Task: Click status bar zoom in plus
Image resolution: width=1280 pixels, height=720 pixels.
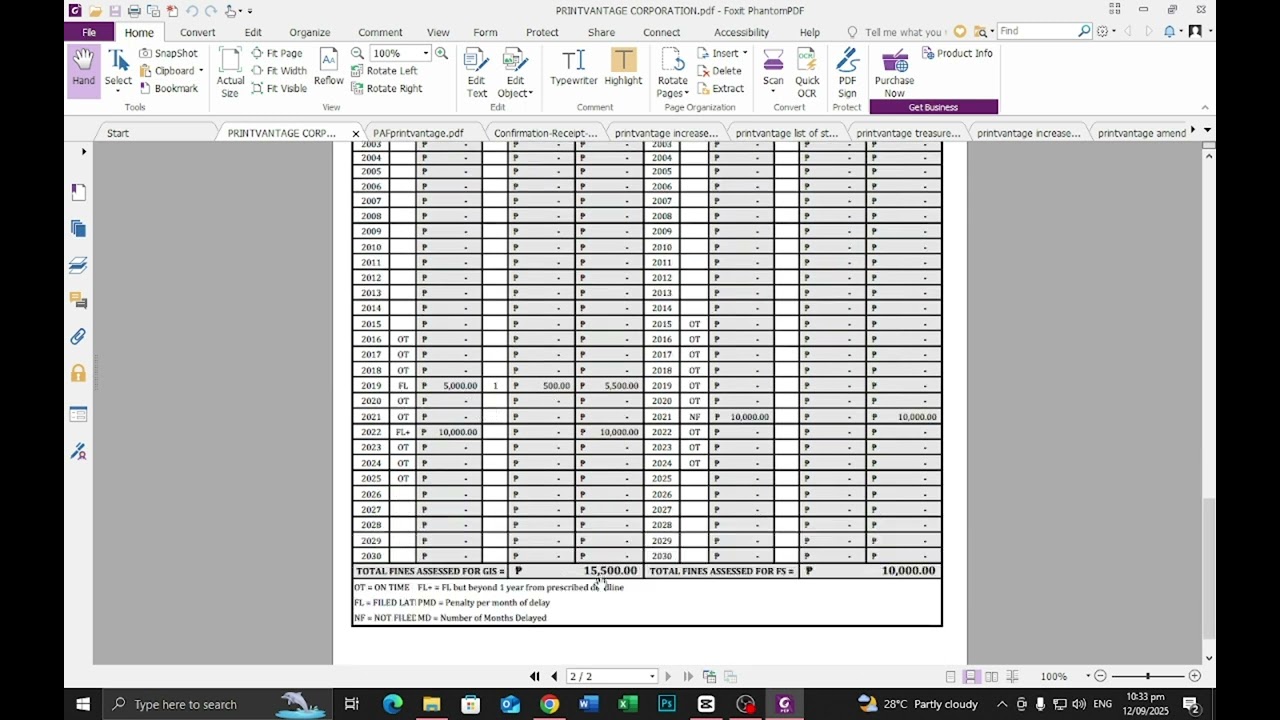Action: 1194,677
